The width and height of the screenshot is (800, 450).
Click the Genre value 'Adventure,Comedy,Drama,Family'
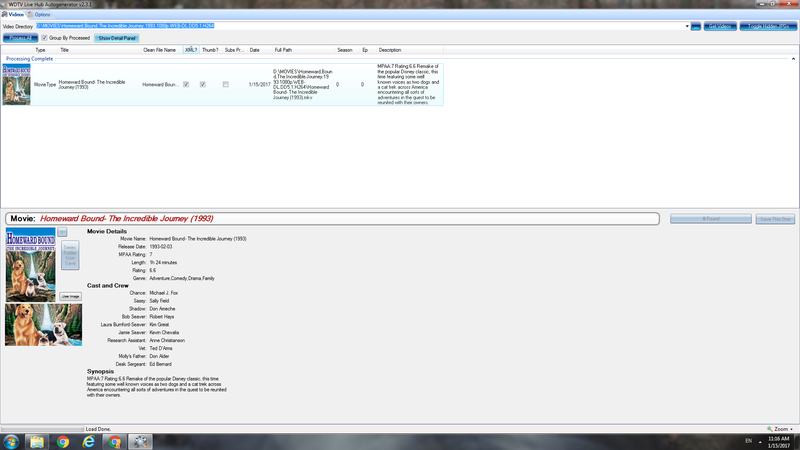click(182, 278)
